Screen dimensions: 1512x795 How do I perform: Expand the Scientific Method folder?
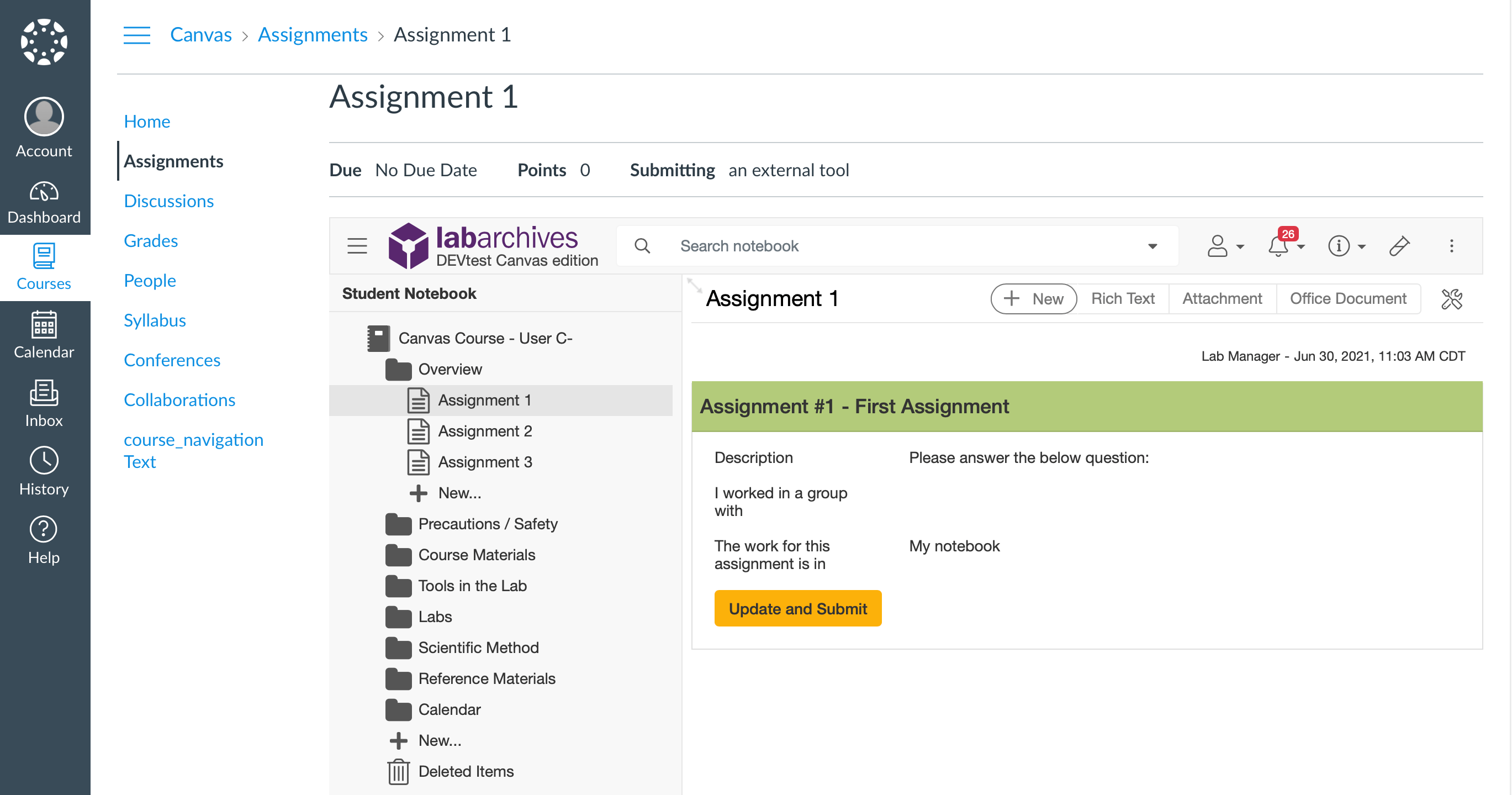point(478,647)
